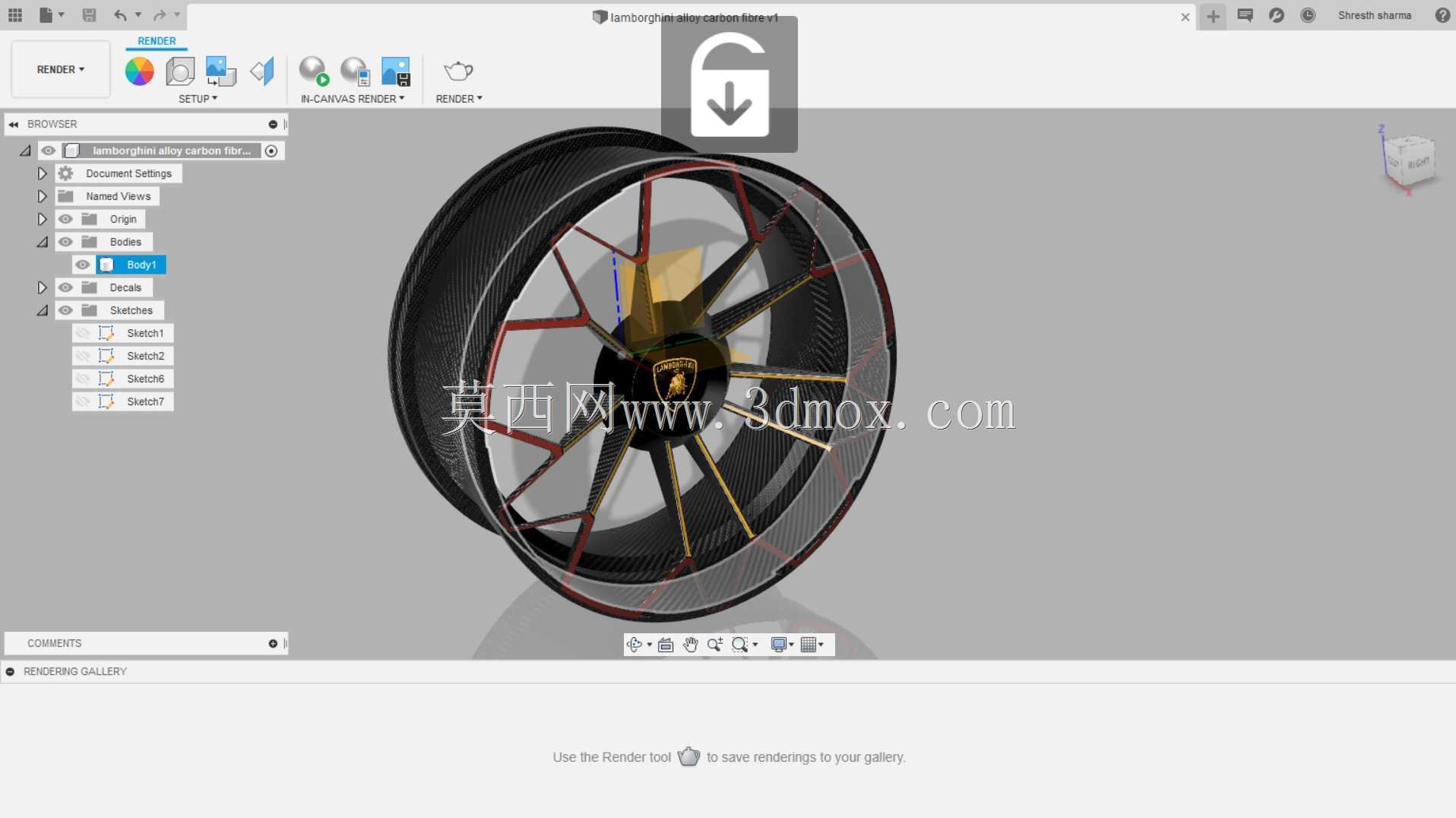Open the Shresth sharma account menu

[1374, 15]
